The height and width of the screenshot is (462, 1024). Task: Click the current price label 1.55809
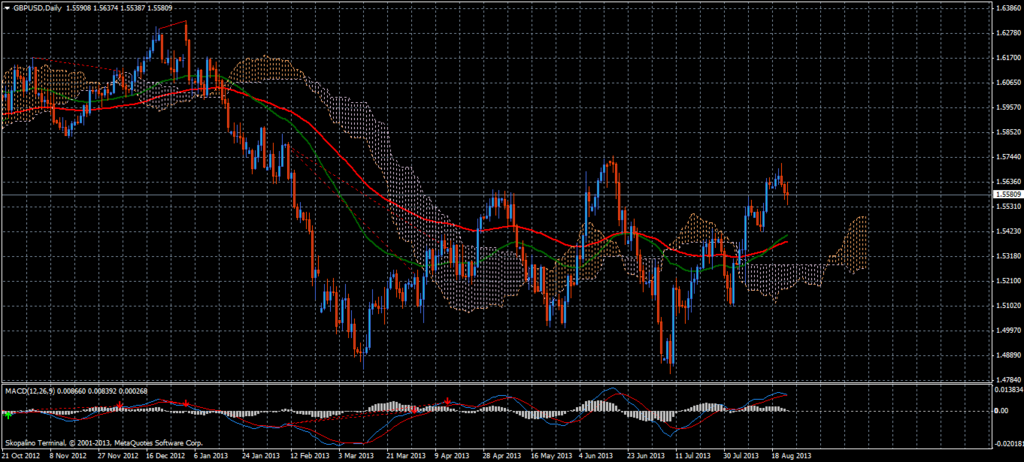[1006, 194]
